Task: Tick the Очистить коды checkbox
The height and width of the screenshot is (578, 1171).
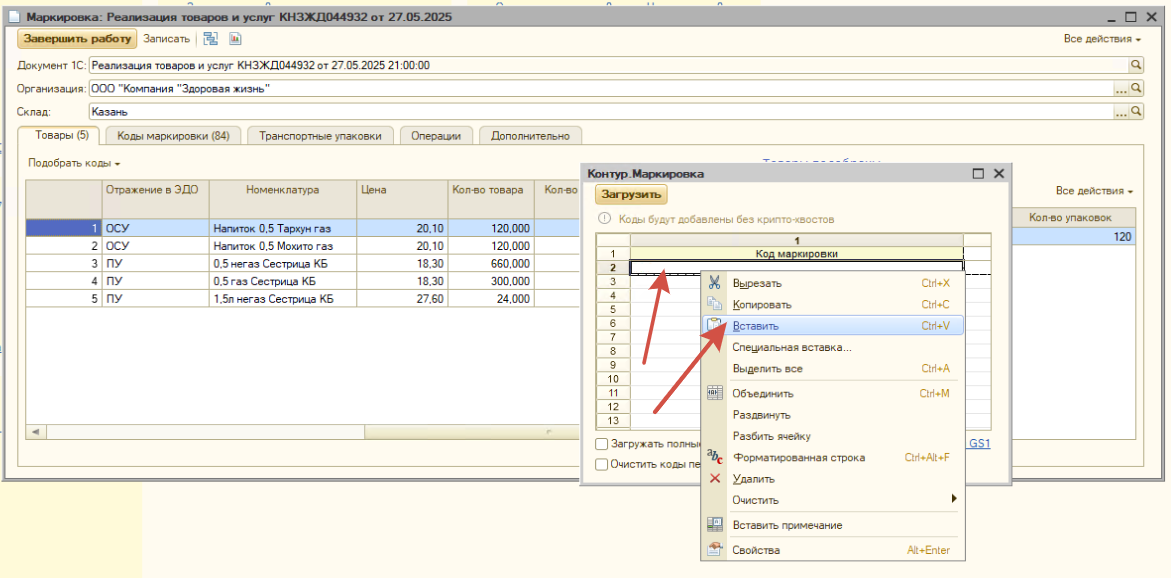Action: tap(602, 464)
